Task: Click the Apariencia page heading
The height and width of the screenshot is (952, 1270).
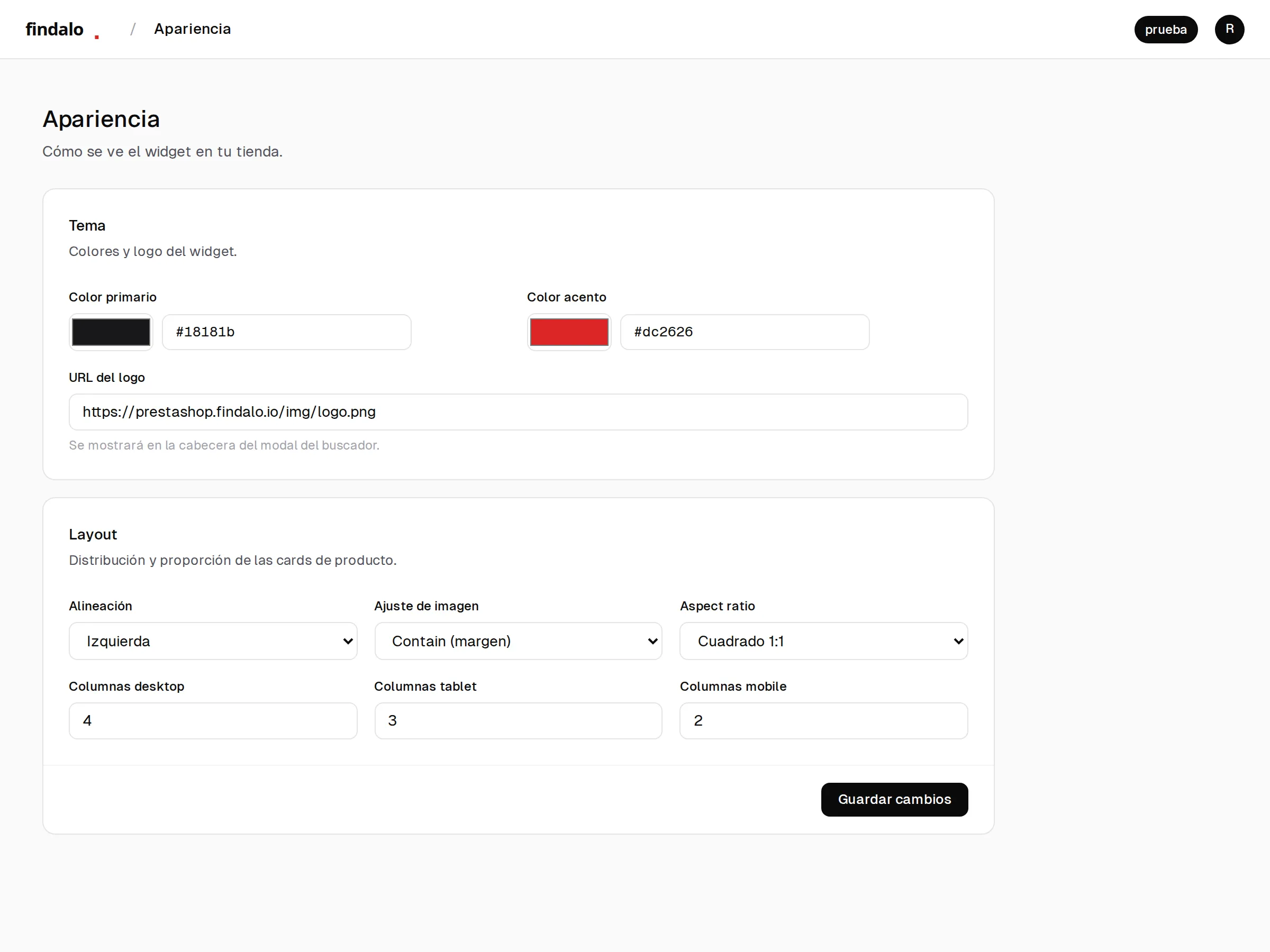Action: point(101,120)
